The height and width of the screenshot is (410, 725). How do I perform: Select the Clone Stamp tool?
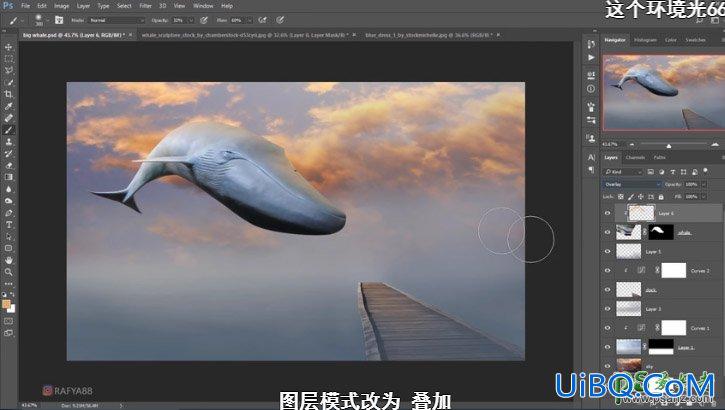pyautogui.click(x=8, y=142)
